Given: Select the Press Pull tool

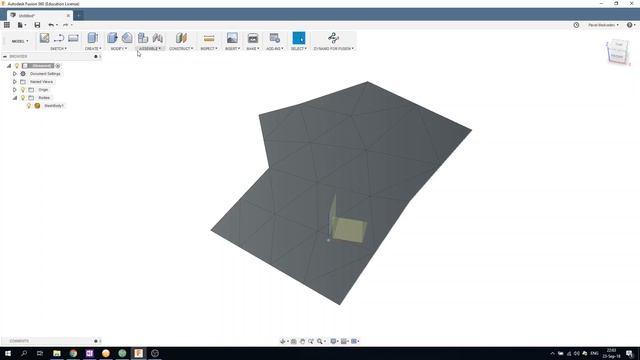Looking at the screenshot, I should pos(112,38).
